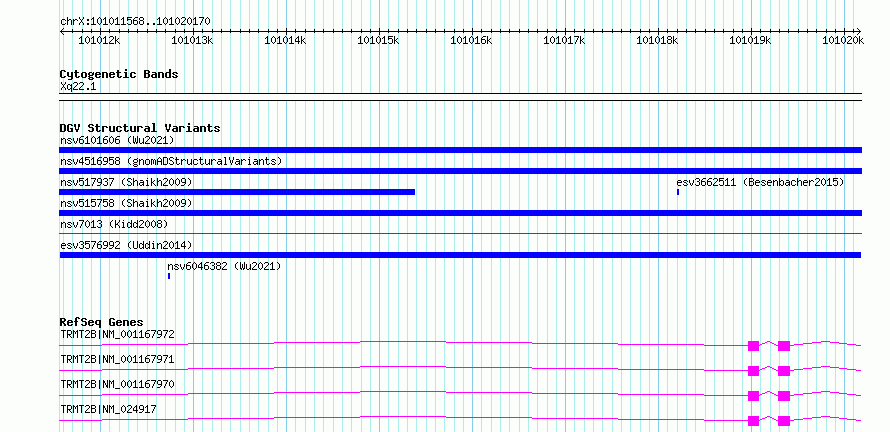Open variant esv3662511 (Besenbacher2015) label
Image resolution: width=890 pixels, height=432 pixels.
coord(760,182)
